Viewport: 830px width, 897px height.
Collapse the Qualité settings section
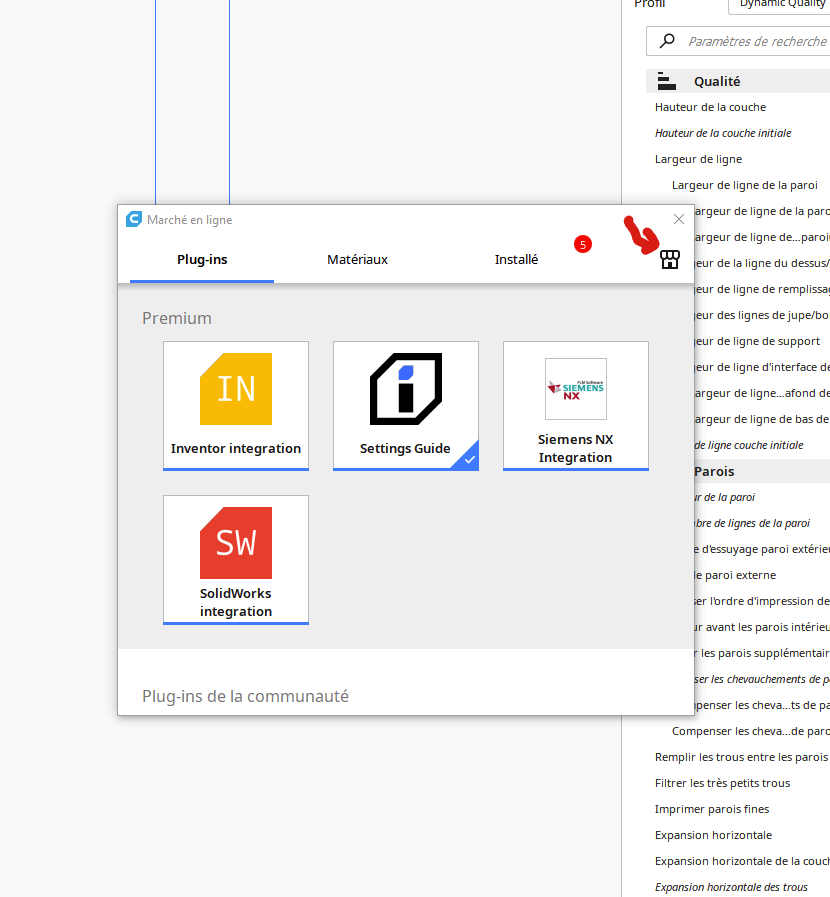(738, 81)
